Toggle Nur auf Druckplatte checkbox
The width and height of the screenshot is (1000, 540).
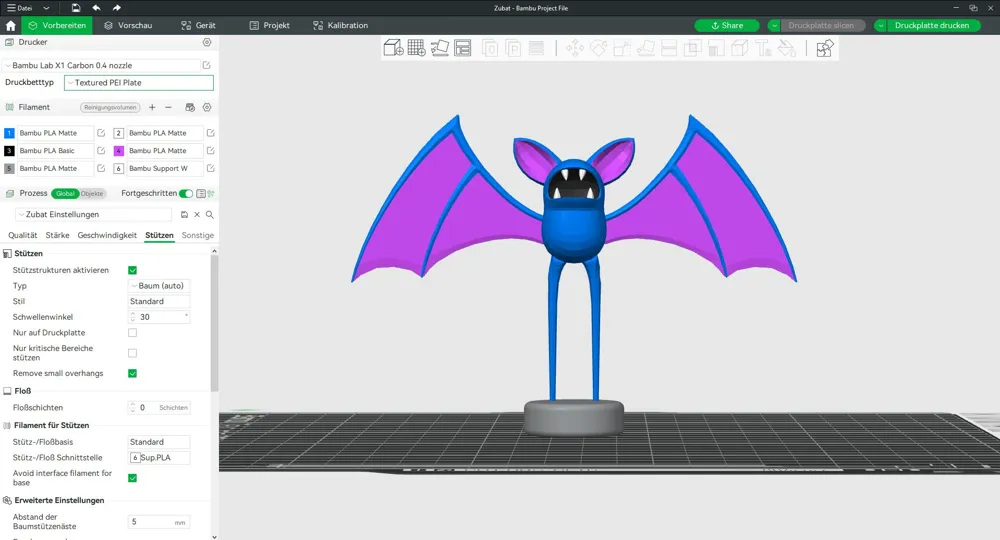[x=133, y=332]
